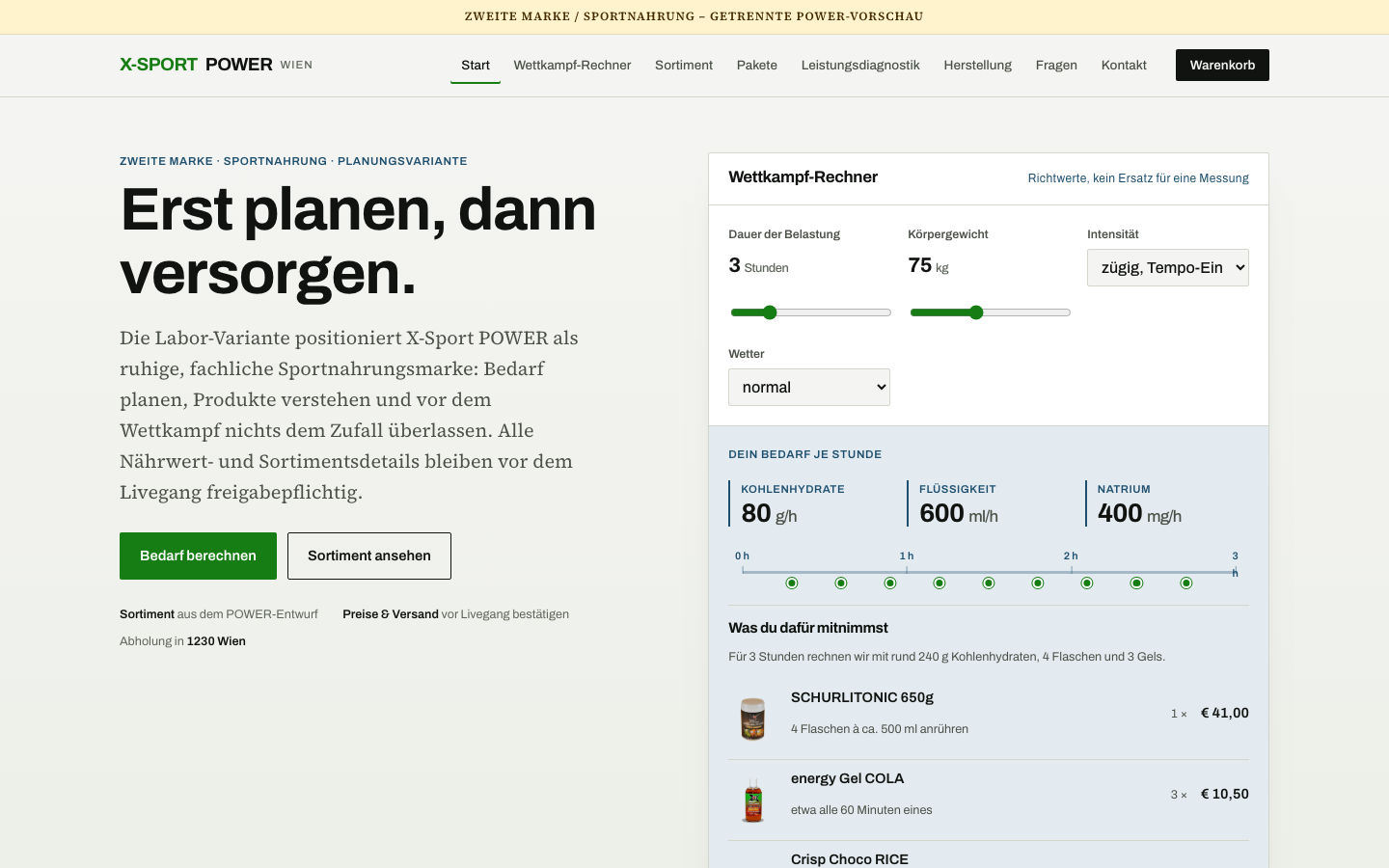
Task: Click the '1 h' timeline label
Action: [907, 556]
